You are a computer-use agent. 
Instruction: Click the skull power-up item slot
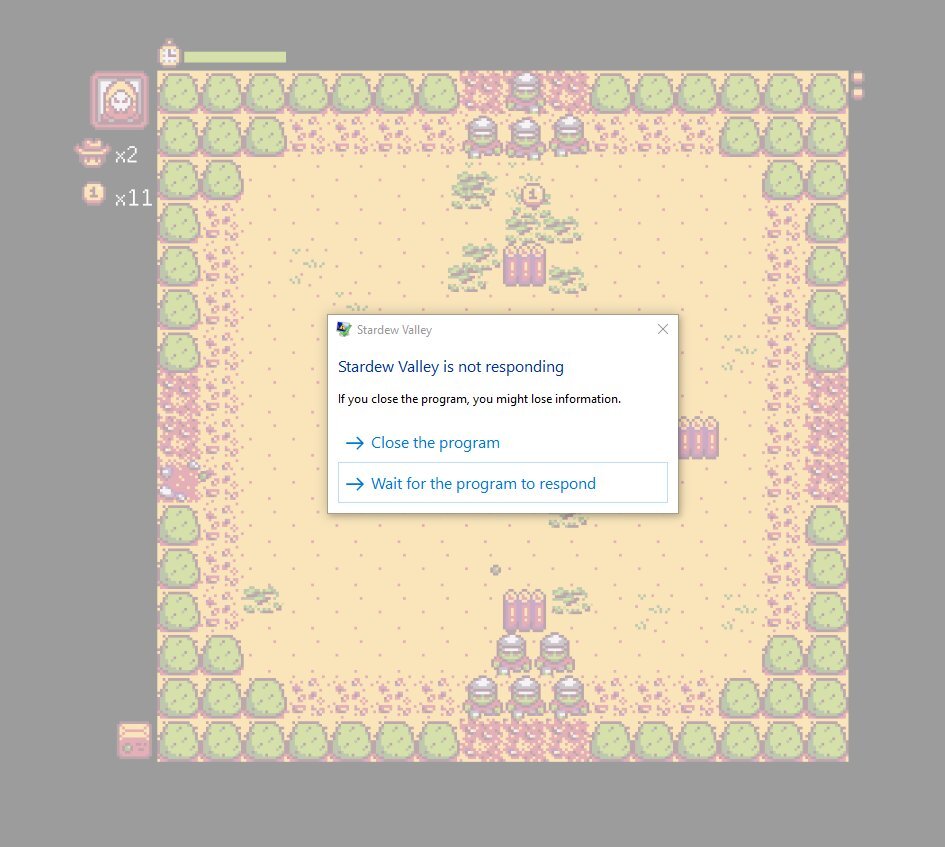[x=119, y=100]
